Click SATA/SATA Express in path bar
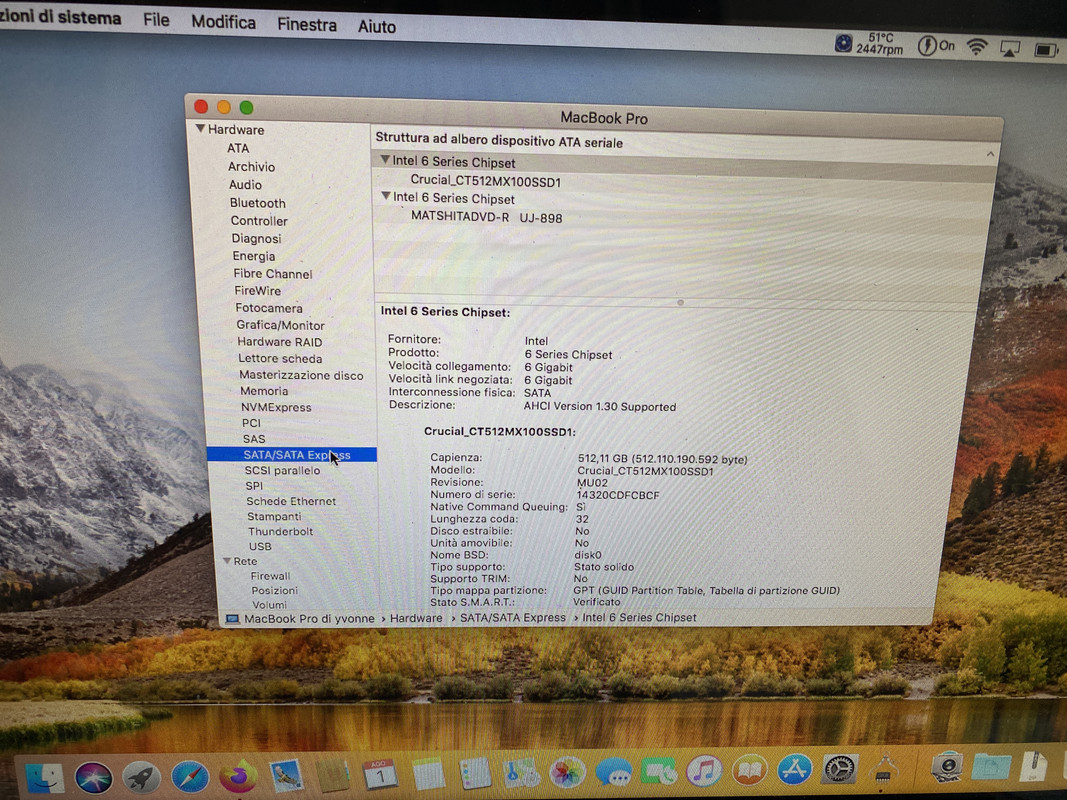Image resolution: width=1067 pixels, height=800 pixels. (x=513, y=617)
